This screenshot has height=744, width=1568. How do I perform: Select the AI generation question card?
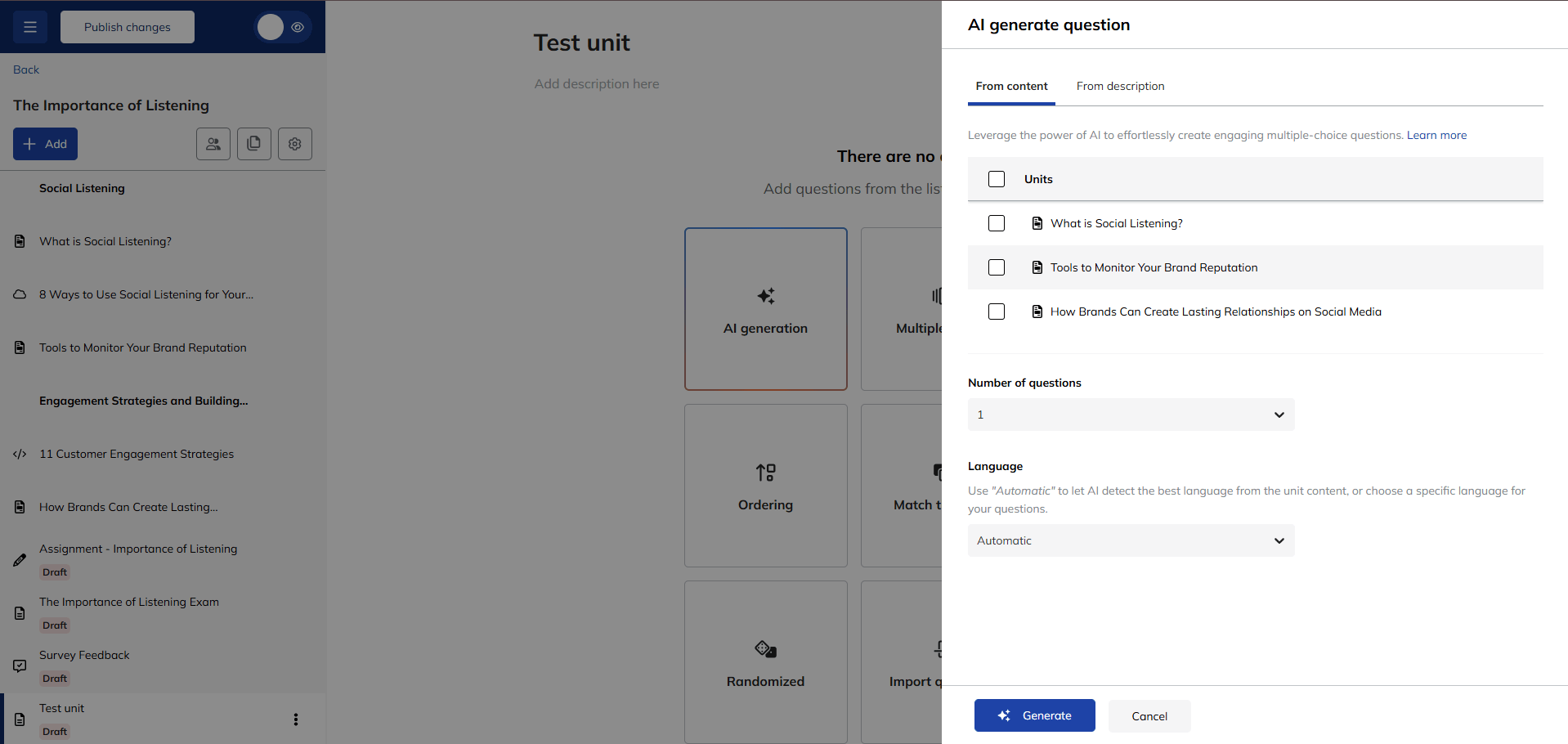pos(765,309)
